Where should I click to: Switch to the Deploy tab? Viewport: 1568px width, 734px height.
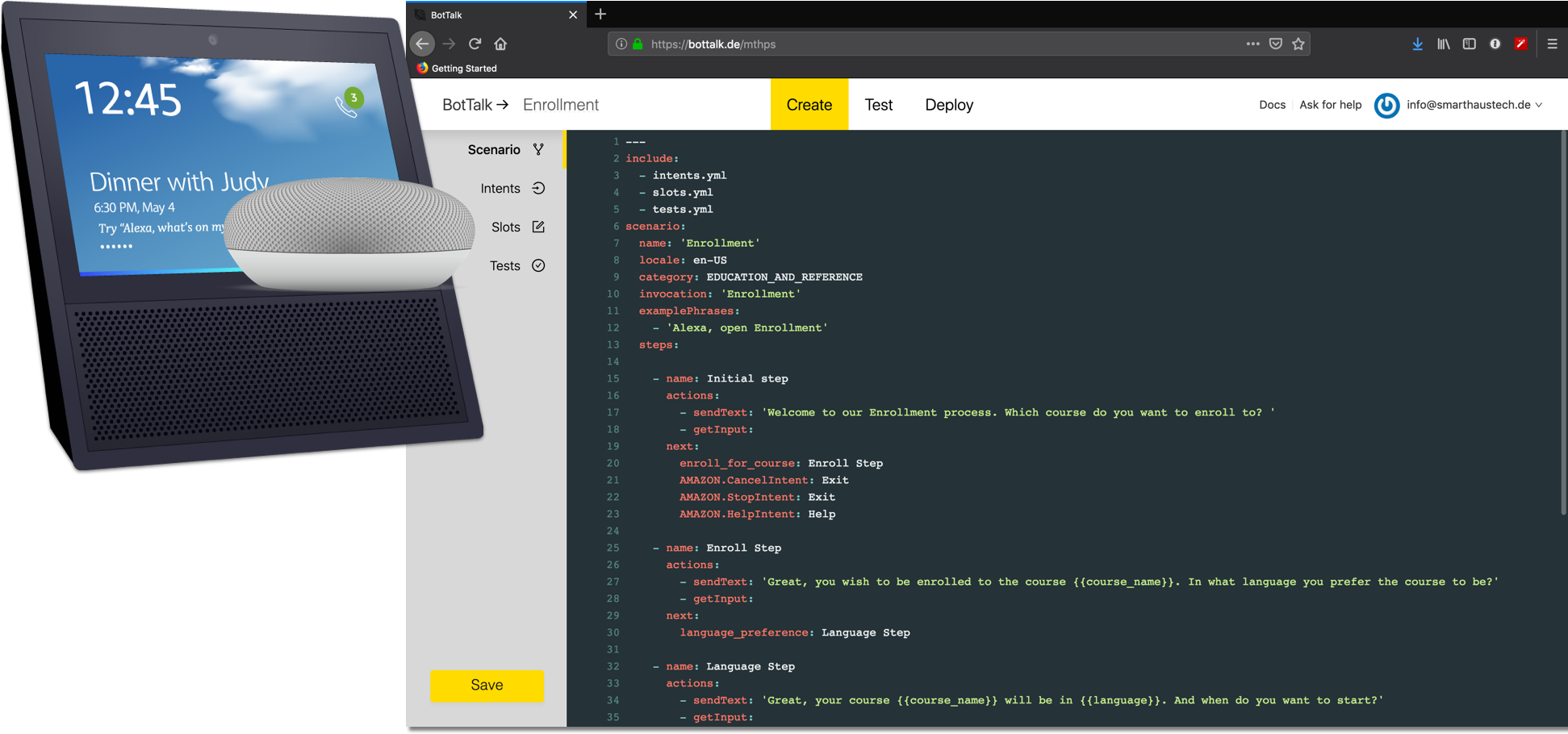click(949, 104)
